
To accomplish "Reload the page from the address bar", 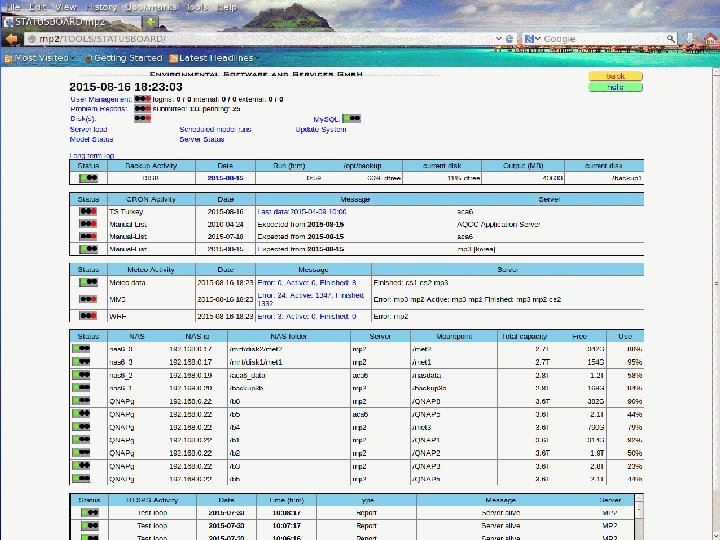I will pyautogui.click(x=510, y=39).
